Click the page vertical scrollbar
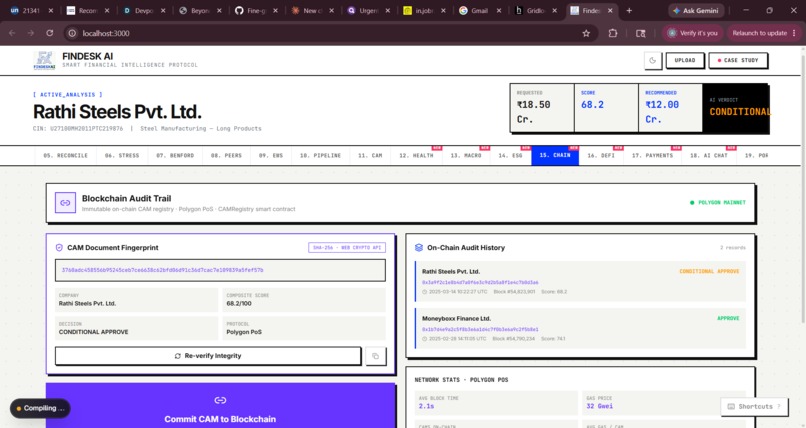Image resolution: width=806 pixels, height=428 pixels. [803, 185]
